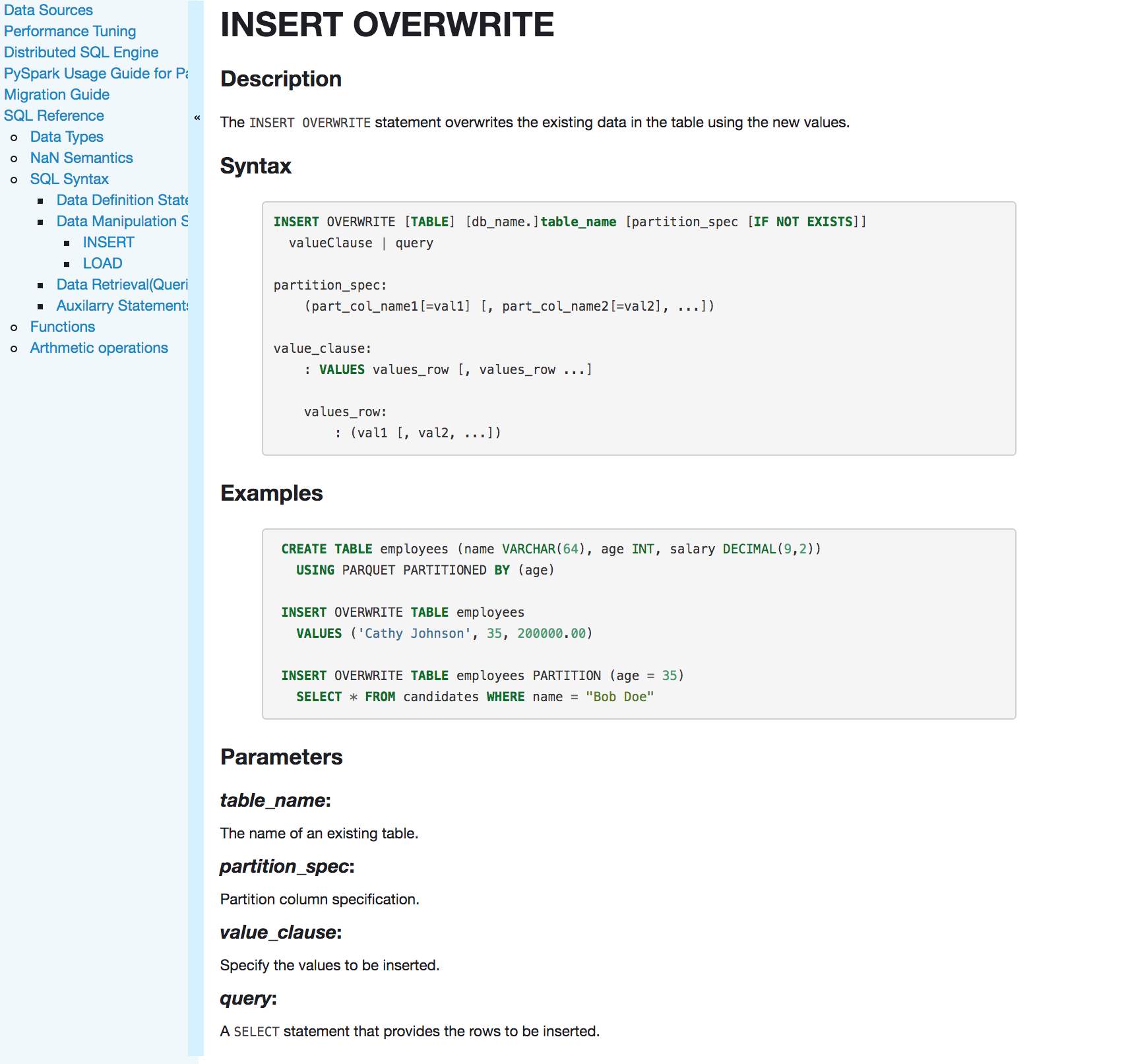
Task: Click the value_clause parameter label
Action: (x=281, y=932)
